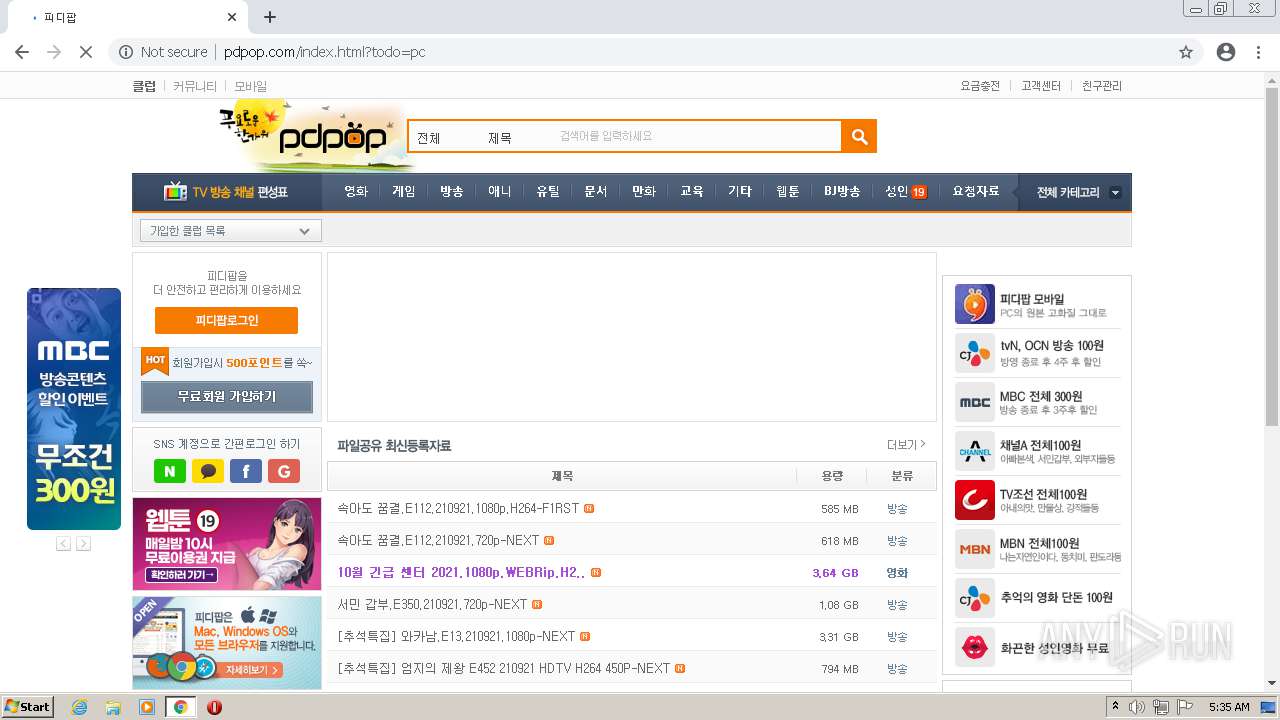Open file explorer from taskbar
Screen dimensions: 1280x720
click(113, 707)
